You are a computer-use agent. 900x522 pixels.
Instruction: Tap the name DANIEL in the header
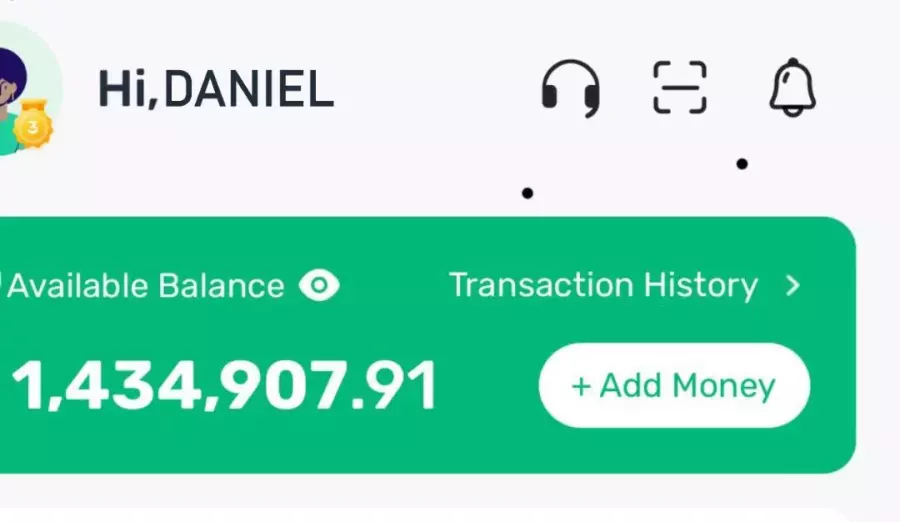click(249, 89)
